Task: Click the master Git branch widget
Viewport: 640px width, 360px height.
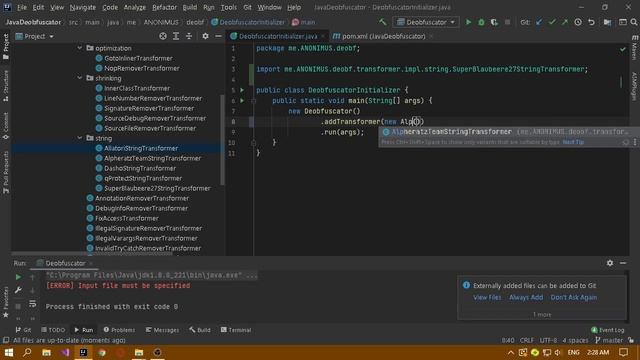Action: tap(609, 340)
